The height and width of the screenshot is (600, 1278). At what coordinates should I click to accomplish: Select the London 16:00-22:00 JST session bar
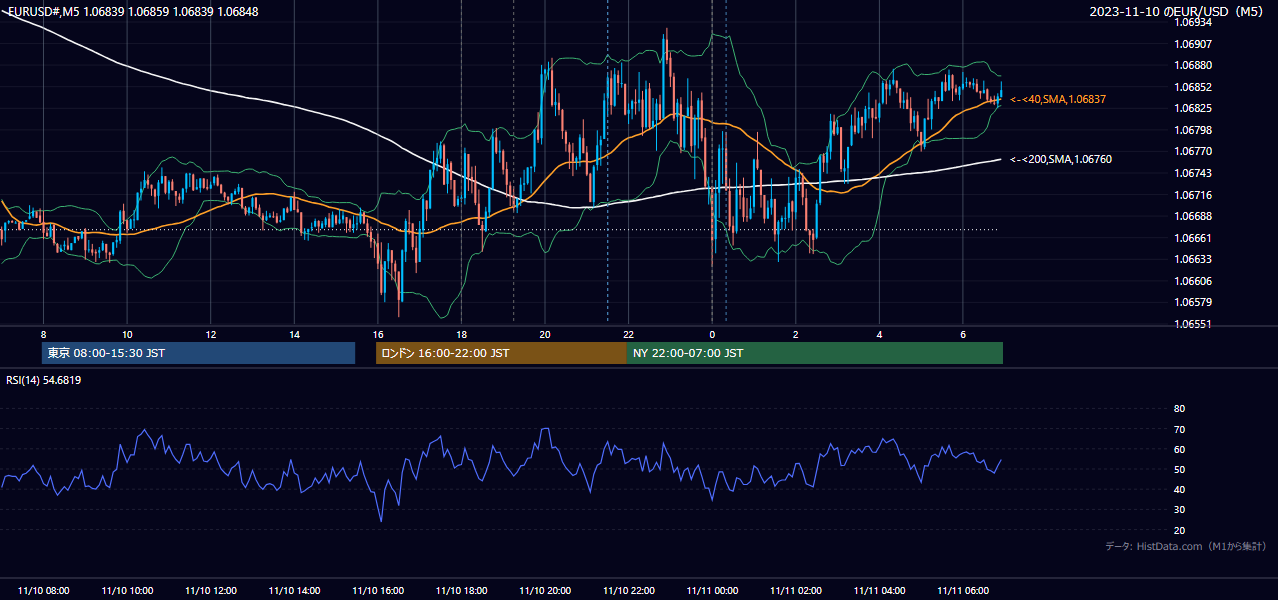pyautogui.click(x=501, y=353)
